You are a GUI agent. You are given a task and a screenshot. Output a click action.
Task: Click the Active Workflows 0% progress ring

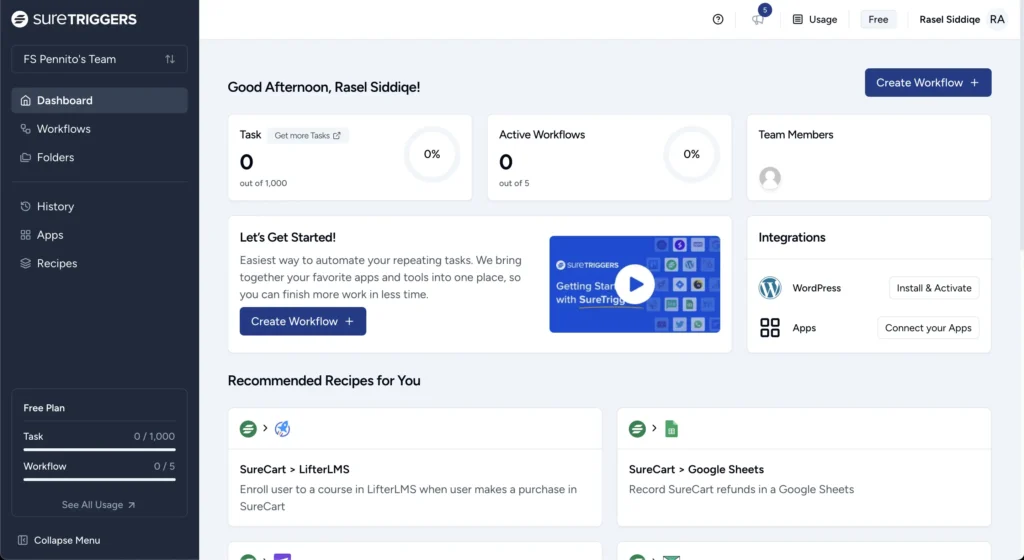point(691,155)
